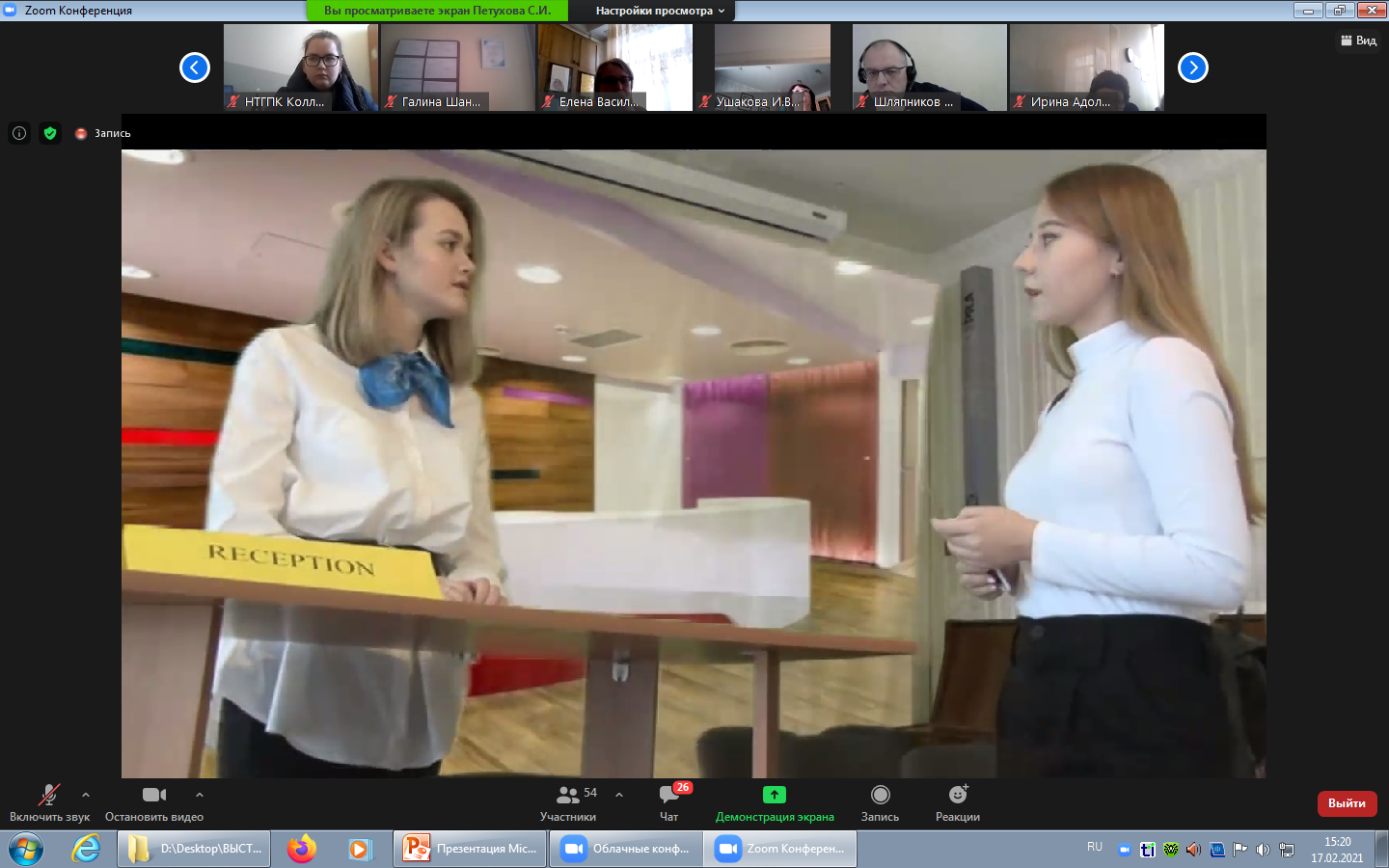1389x868 pixels.
Task: Open the Вид view menu
Action: pyautogui.click(x=1358, y=41)
